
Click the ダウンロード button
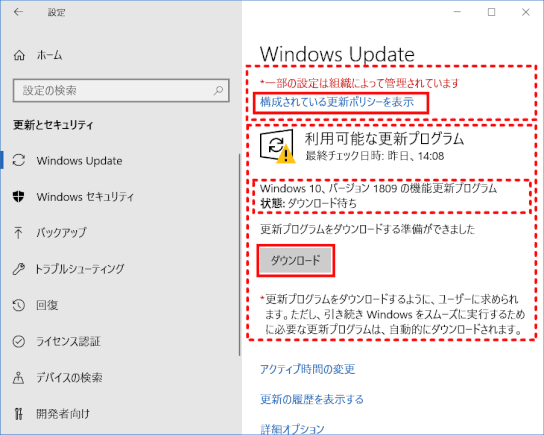[x=296, y=260]
